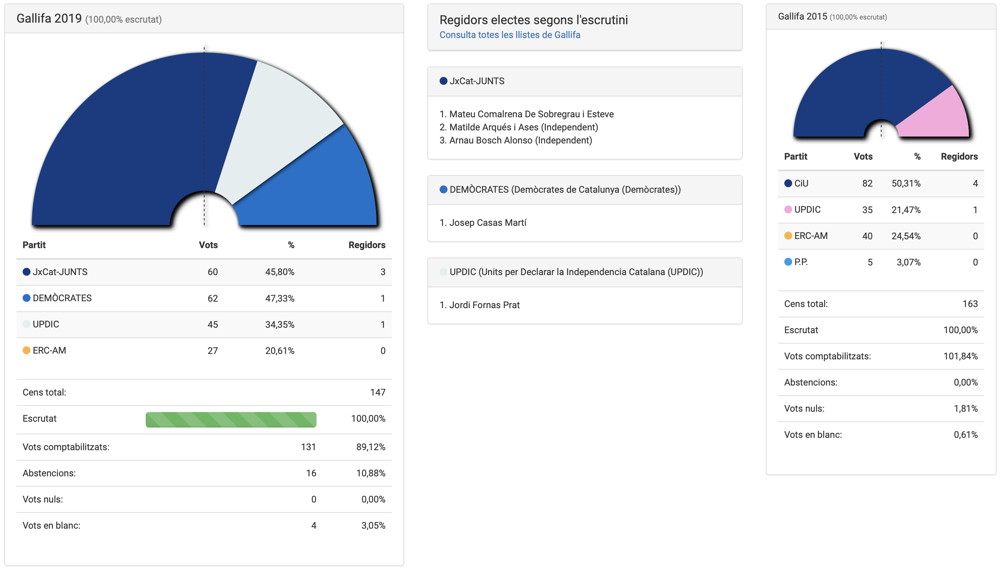
Task: Click the UPDIC pink dot in 2015 table
Action: coord(788,210)
